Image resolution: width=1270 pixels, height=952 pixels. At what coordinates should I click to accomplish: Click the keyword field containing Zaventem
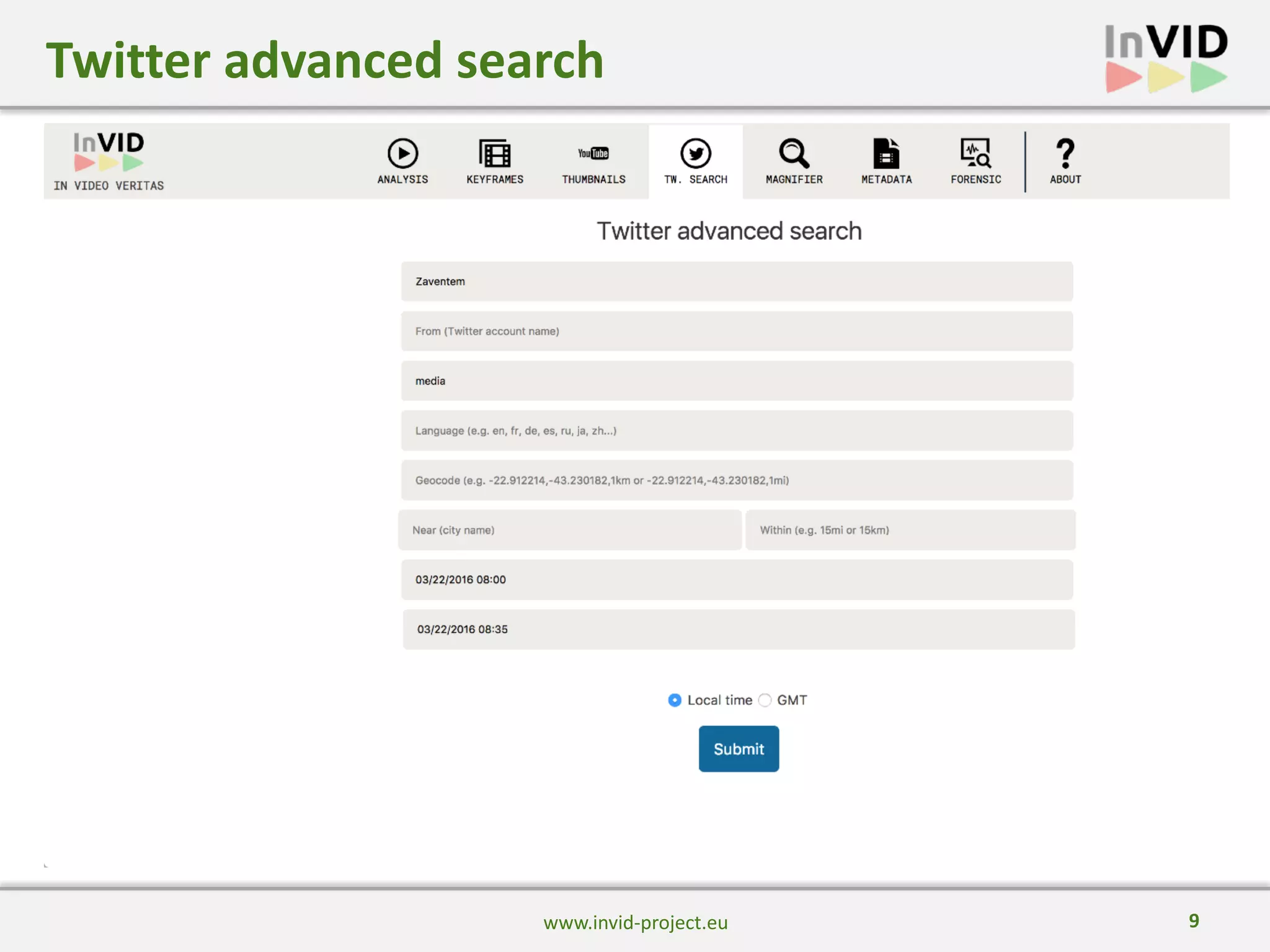click(x=737, y=281)
